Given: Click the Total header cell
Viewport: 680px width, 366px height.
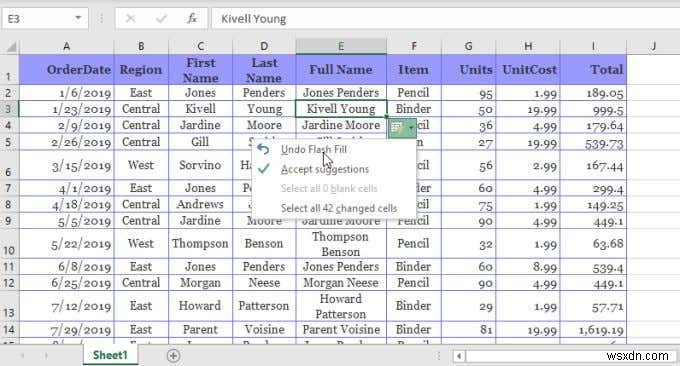Looking at the screenshot, I should pyautogui.click(x=593, y=69).
